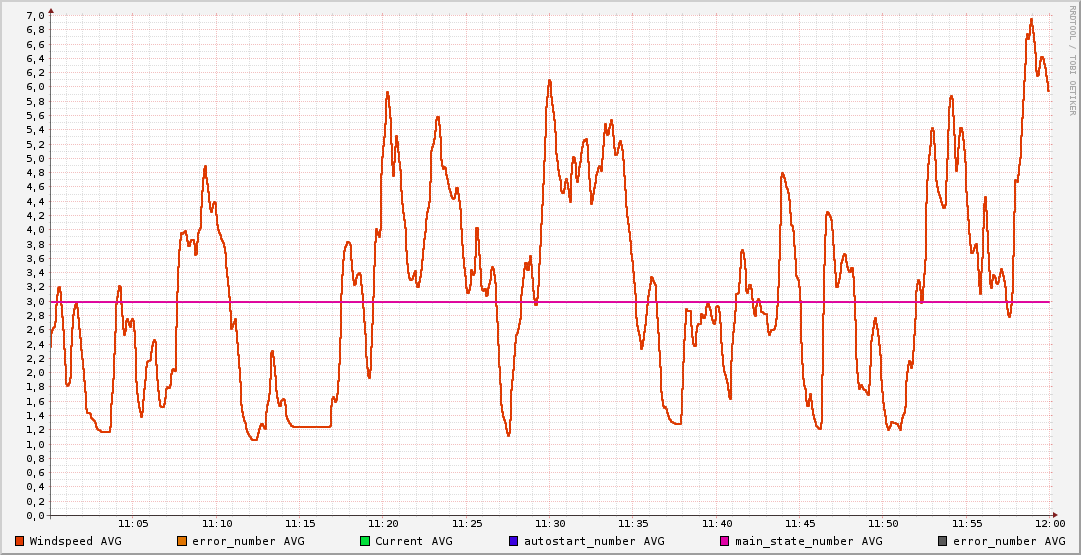
Task: Click the blue autostart_number AVG legend swatch
Action: [x=514, y=541]
